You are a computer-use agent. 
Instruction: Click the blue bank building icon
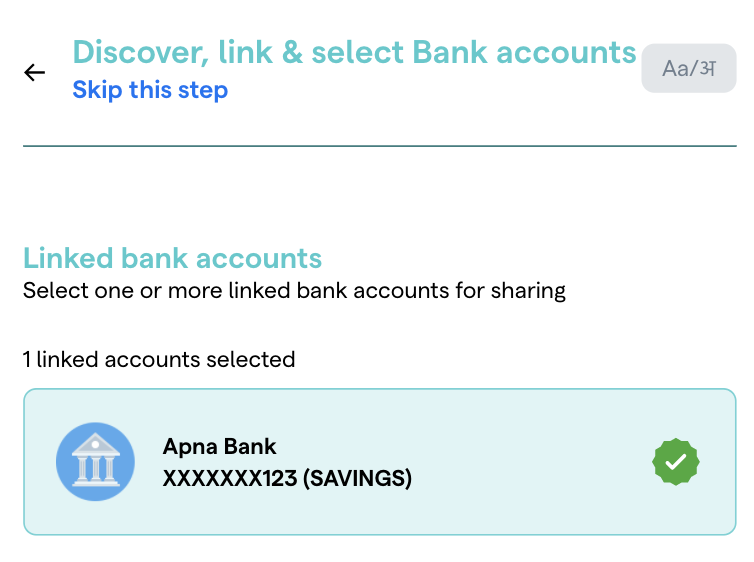pyautogui.click(x=95, y=461)
